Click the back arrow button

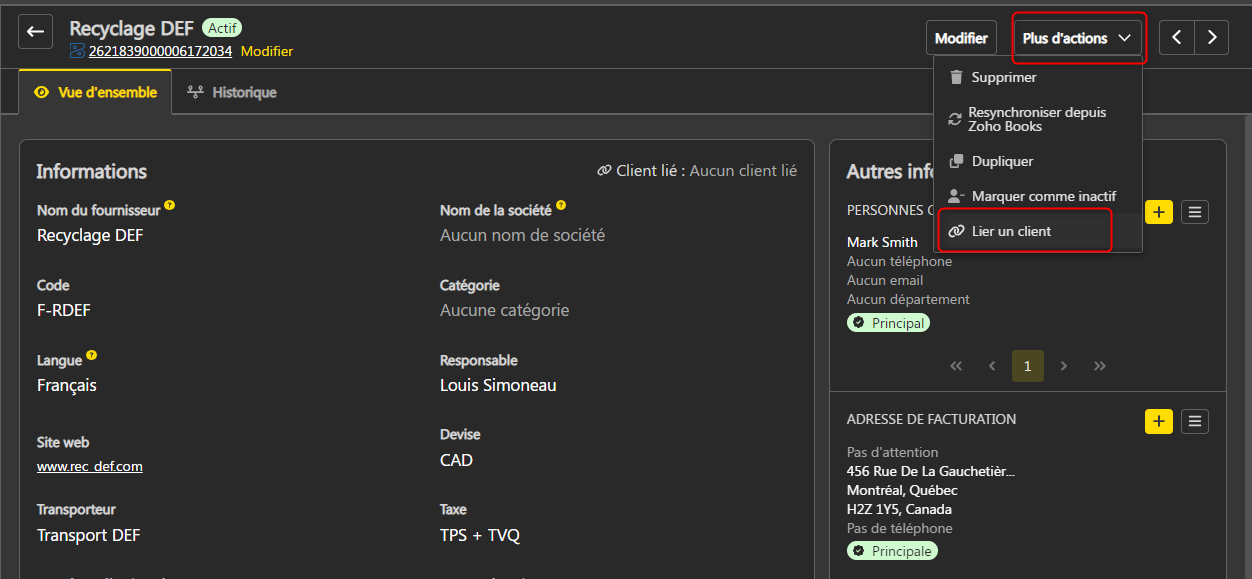[x=36, y=31]
